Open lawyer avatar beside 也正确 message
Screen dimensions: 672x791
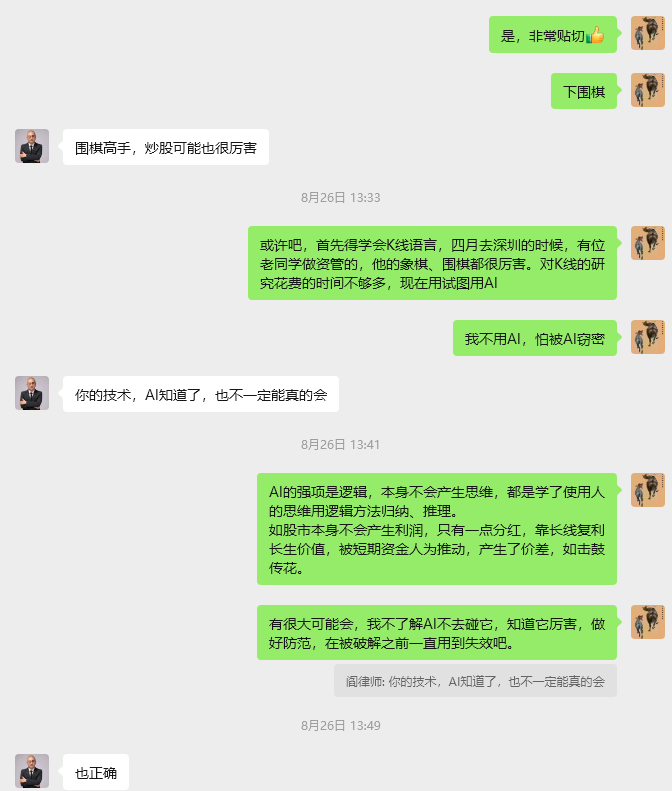coord(32,771)
